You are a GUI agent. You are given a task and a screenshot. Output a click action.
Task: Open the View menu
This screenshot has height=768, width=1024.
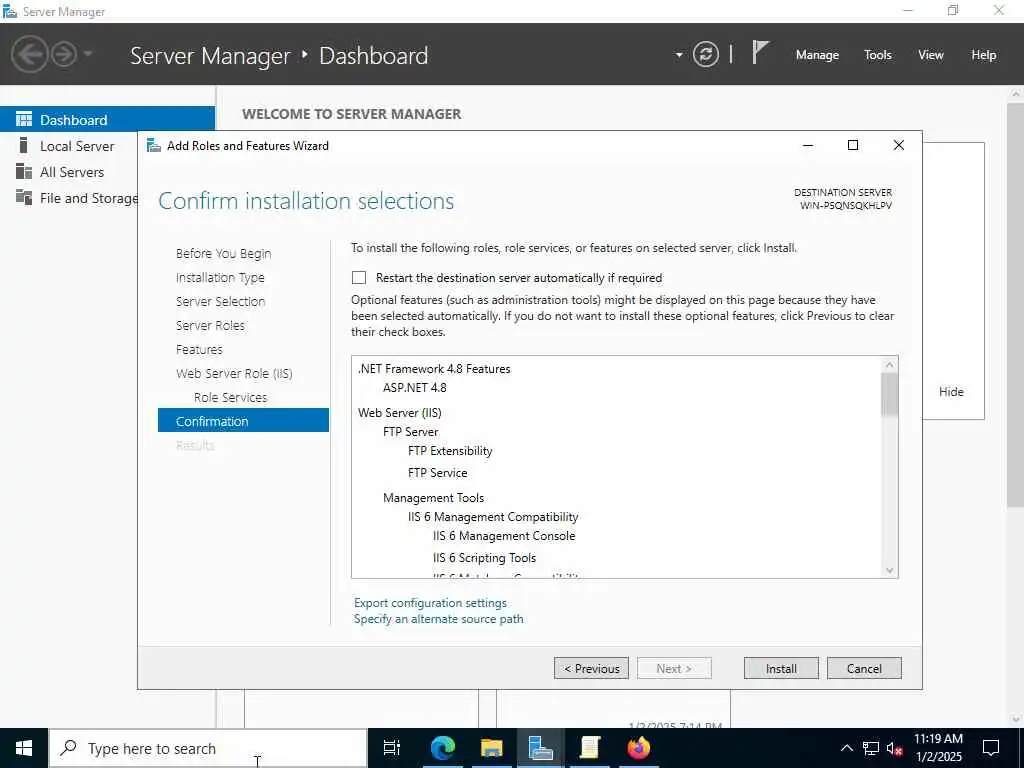(x=931, y=55)
